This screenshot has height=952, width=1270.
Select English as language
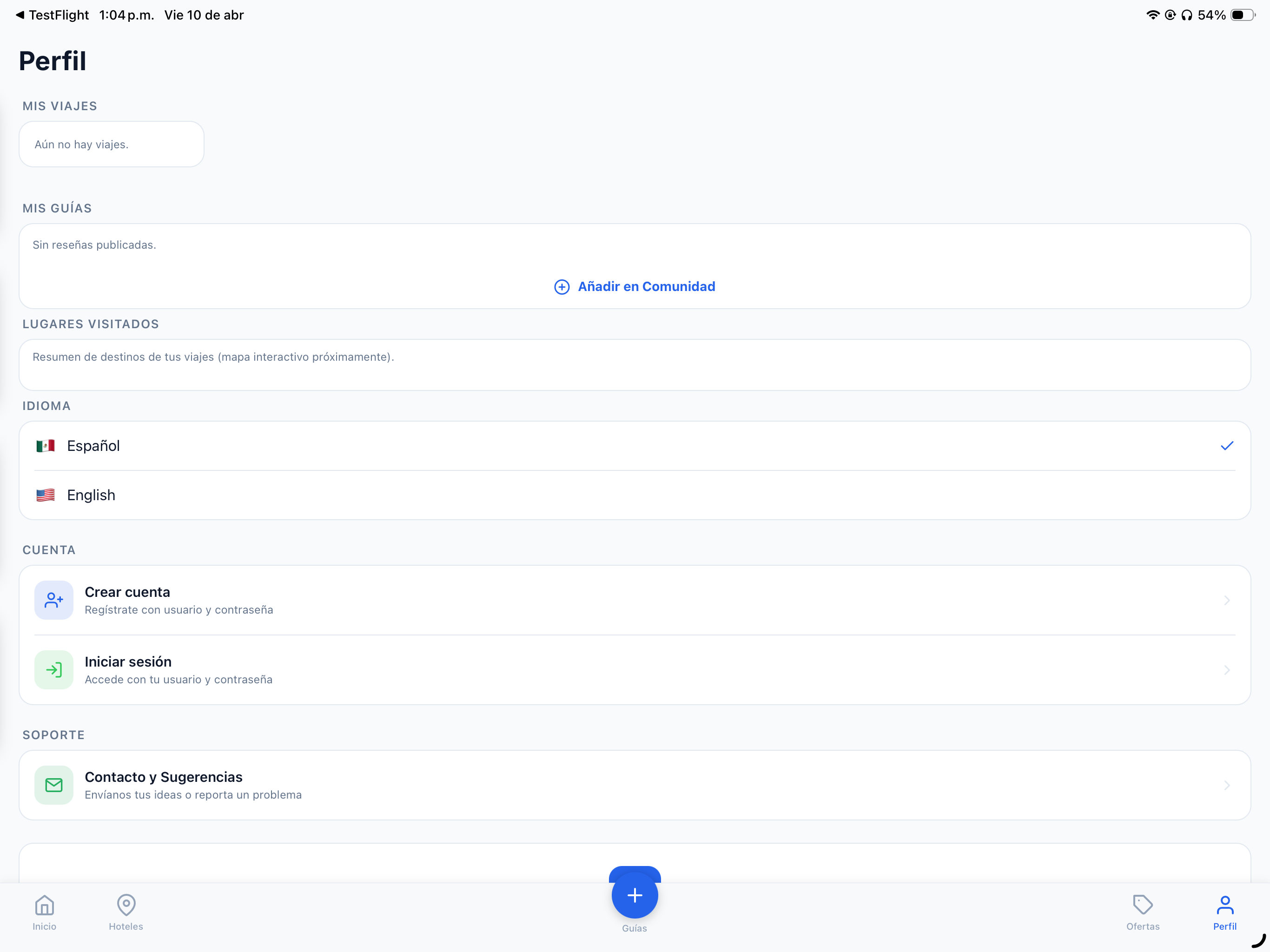point(635,495)
